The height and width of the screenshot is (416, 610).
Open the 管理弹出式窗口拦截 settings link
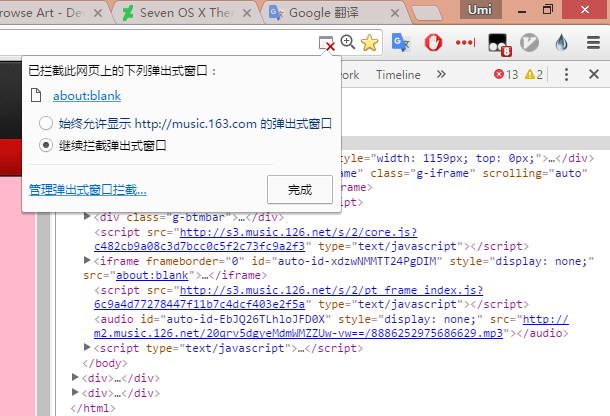click(88, 189)
